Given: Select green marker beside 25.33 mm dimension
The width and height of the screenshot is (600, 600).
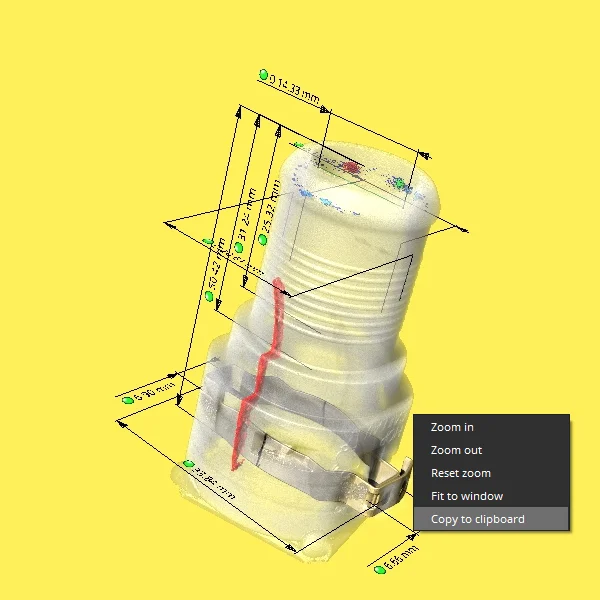Looking at the screenshot, I should [262, 240].
